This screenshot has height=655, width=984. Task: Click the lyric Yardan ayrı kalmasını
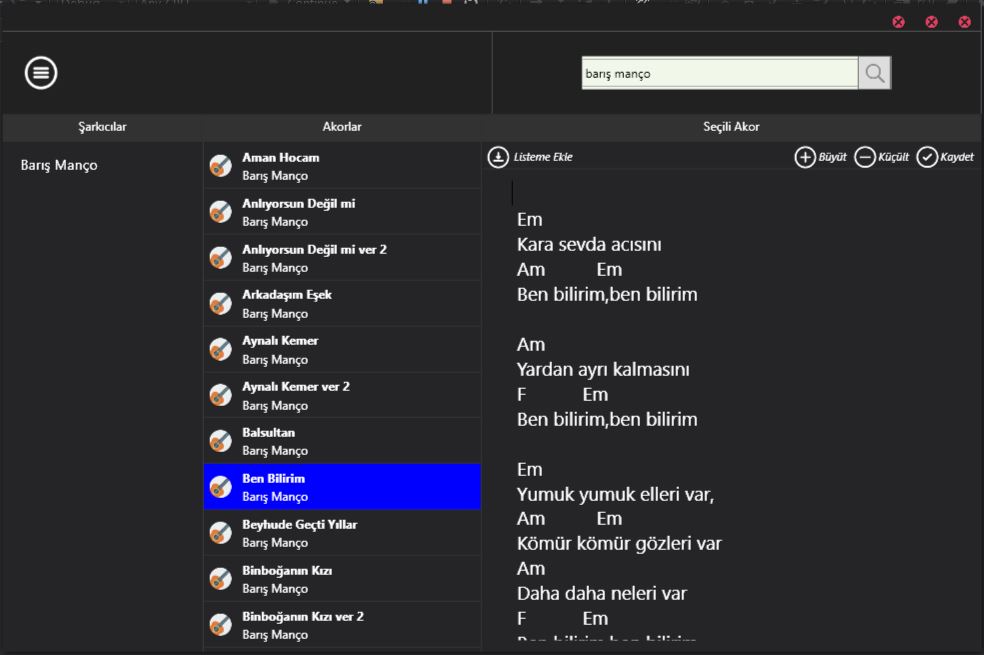click(603, 370)
